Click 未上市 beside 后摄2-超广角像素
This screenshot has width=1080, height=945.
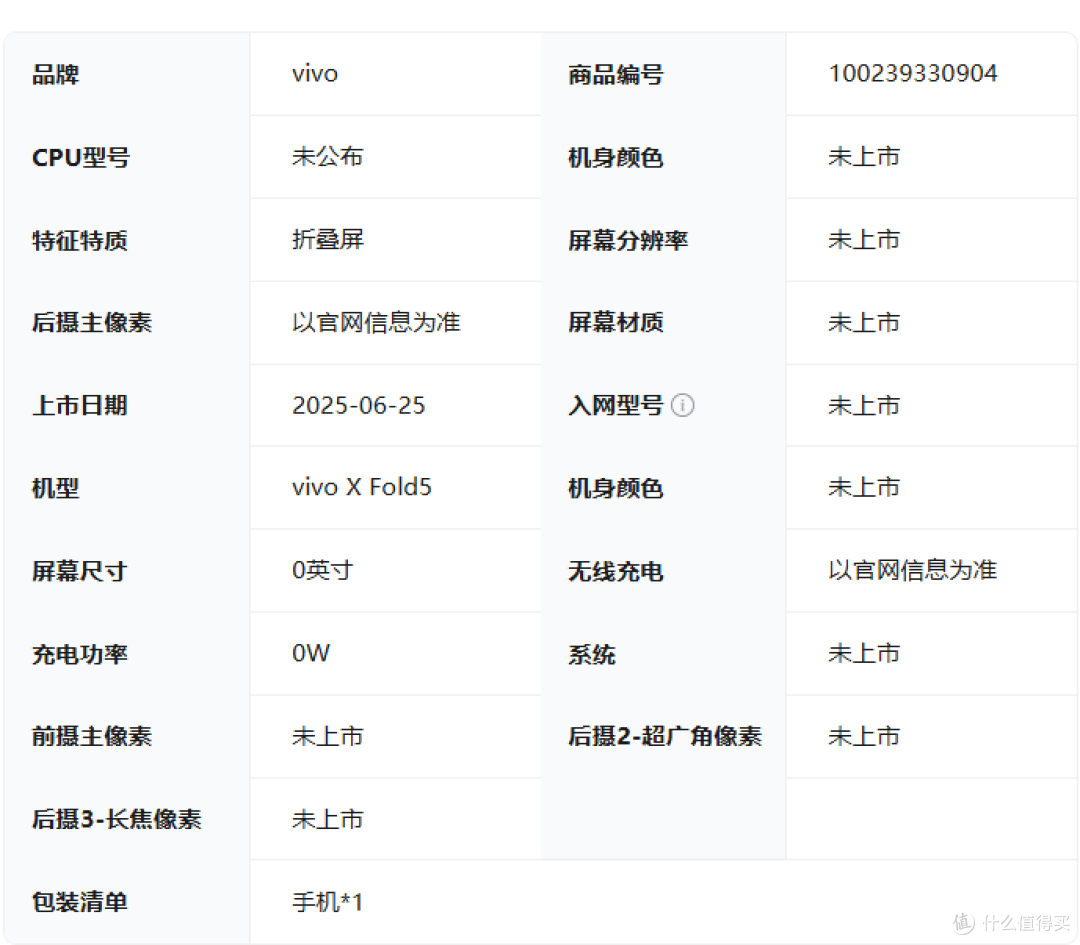tap(864, 736)
